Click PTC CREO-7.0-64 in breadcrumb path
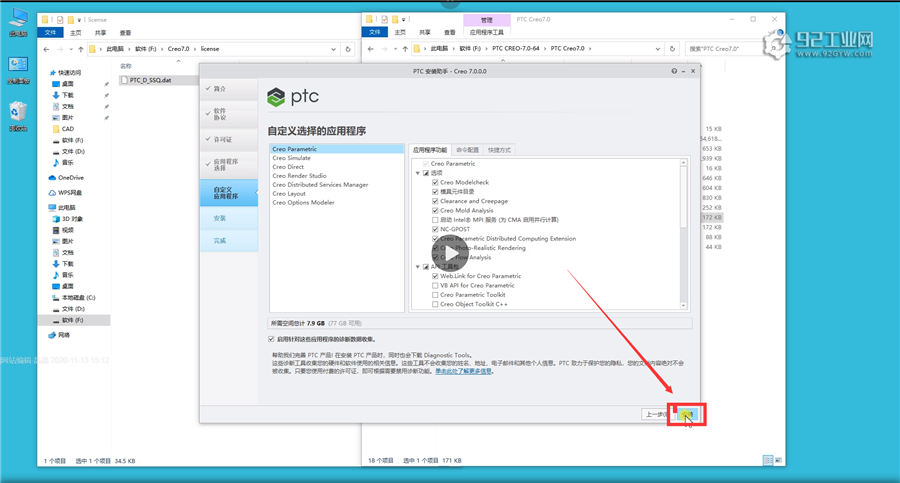 (x=515, y=49)
